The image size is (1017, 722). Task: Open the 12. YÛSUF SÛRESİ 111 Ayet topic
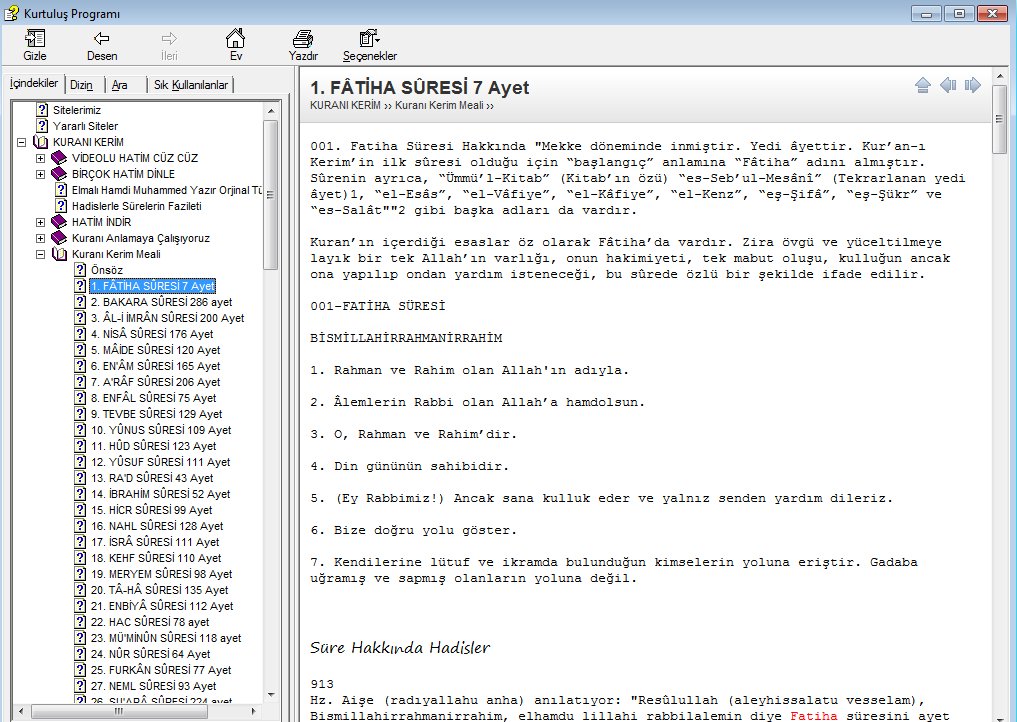160,462
